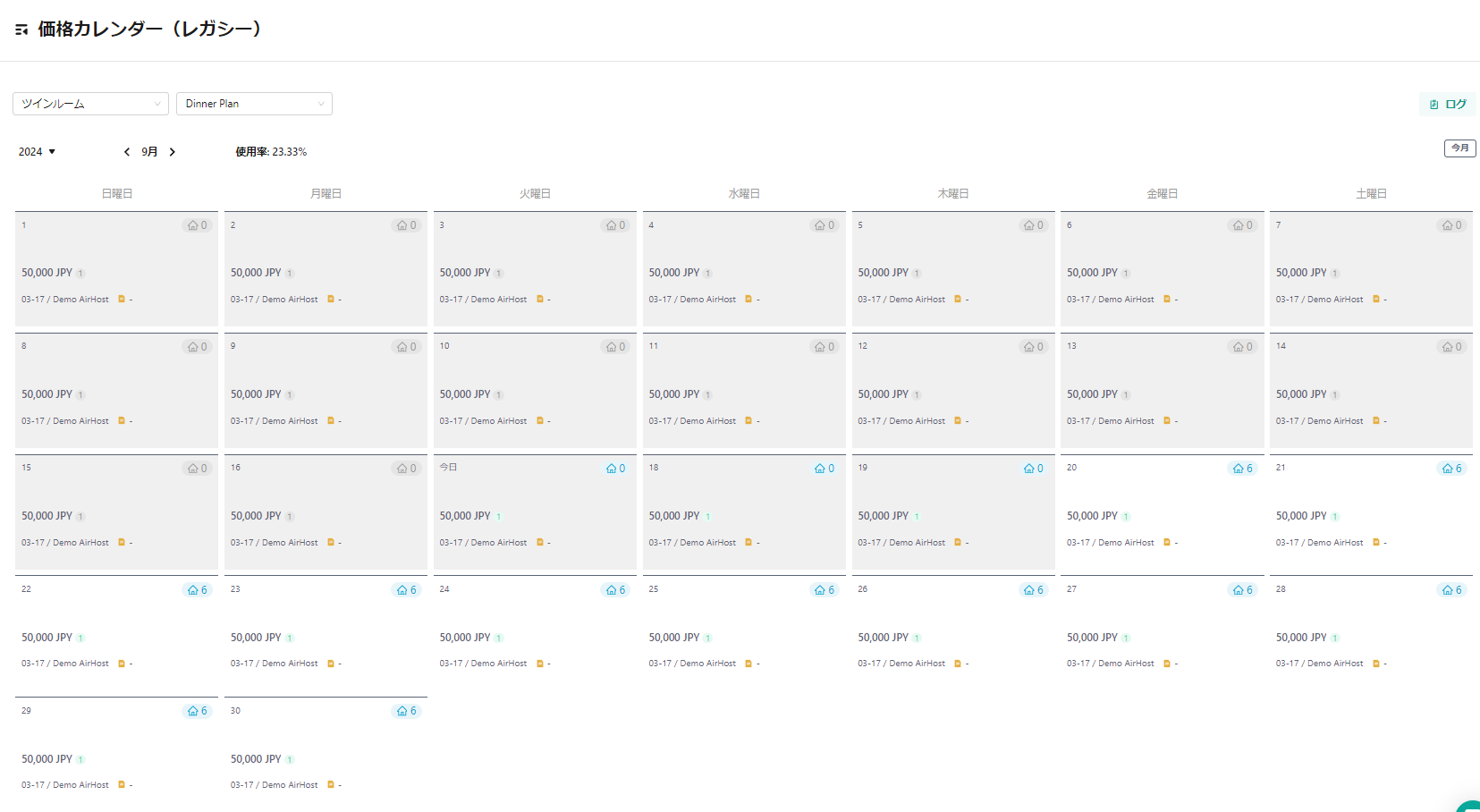Click green min-stay badge on day 22 price
The image size is (1480, 812).
click(80, 639)
